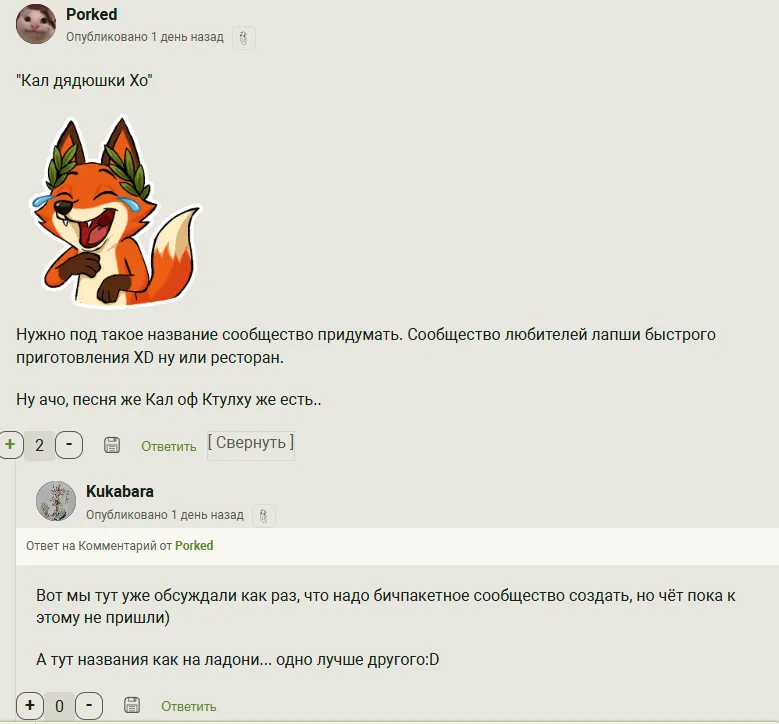The height and width of the screenshot is (724, 779).
Task: Downvote Kukabara's reply with minus button
Action: [x=89, y=706]
